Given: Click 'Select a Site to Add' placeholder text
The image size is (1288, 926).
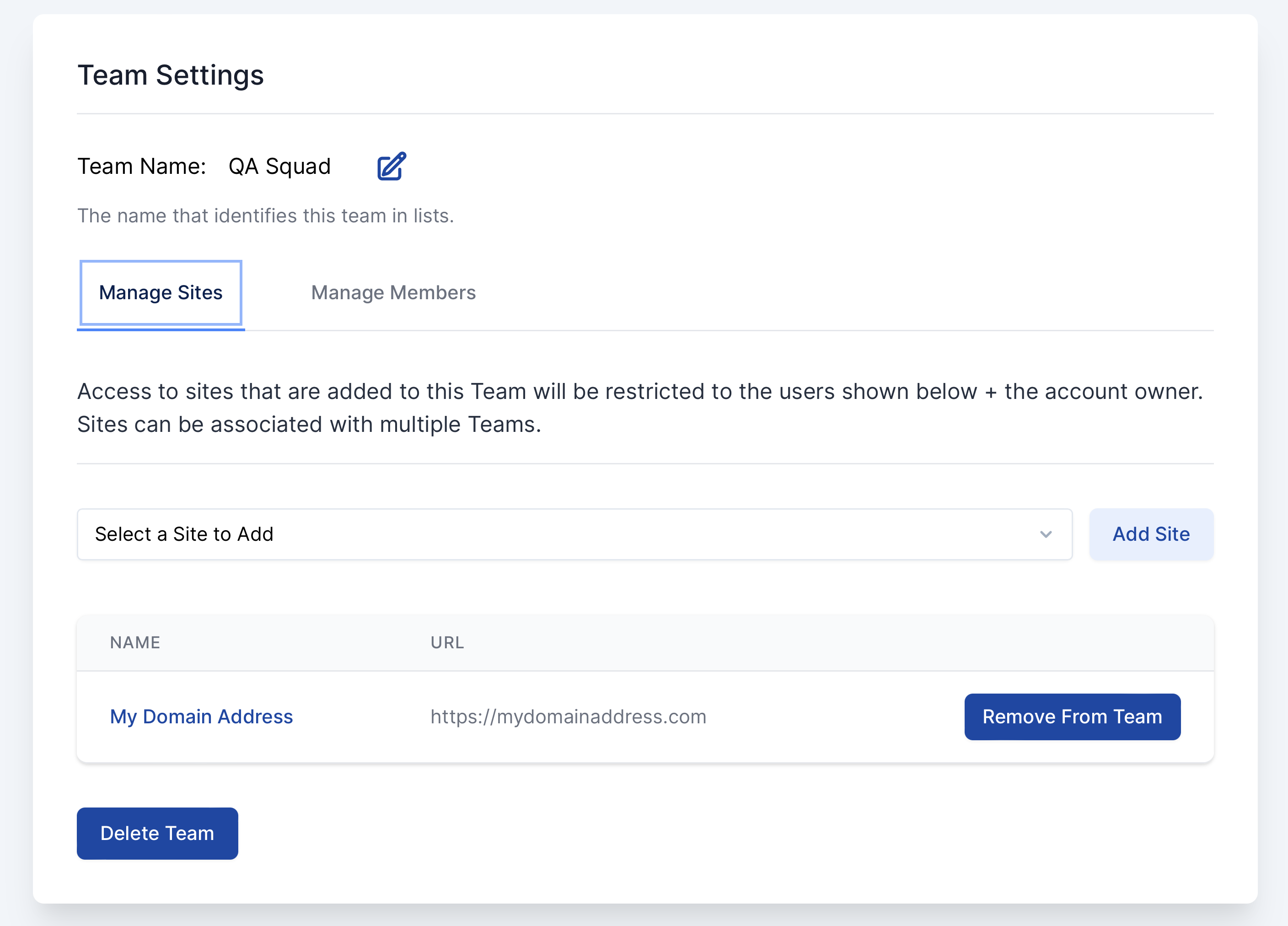Looking at the screenshot, I should [184, 534].
